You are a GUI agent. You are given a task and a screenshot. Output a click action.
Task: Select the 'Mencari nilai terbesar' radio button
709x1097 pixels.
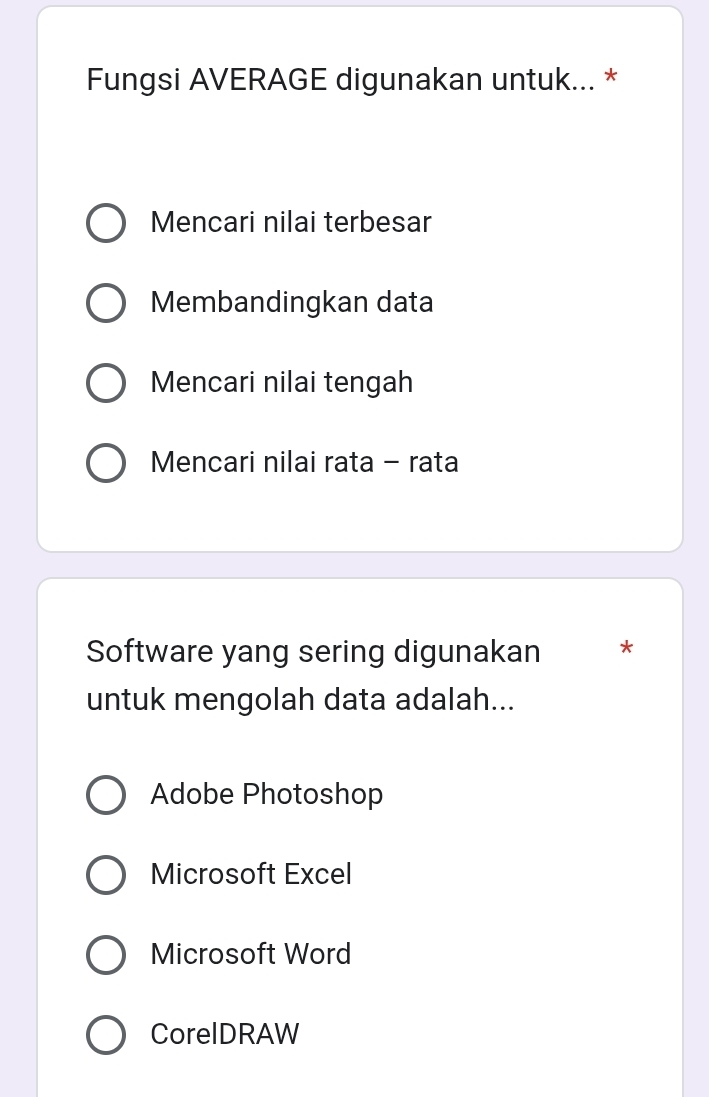click(106, 223)
